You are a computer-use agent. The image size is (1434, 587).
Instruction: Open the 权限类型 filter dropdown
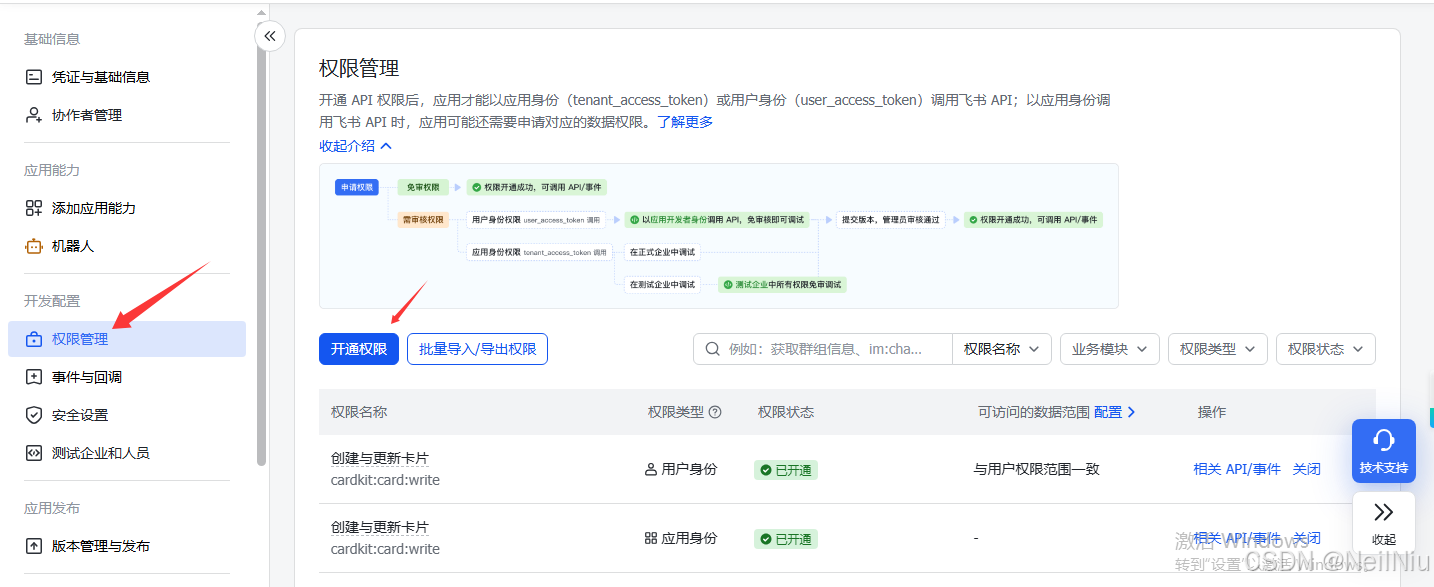click(1218, 349)
